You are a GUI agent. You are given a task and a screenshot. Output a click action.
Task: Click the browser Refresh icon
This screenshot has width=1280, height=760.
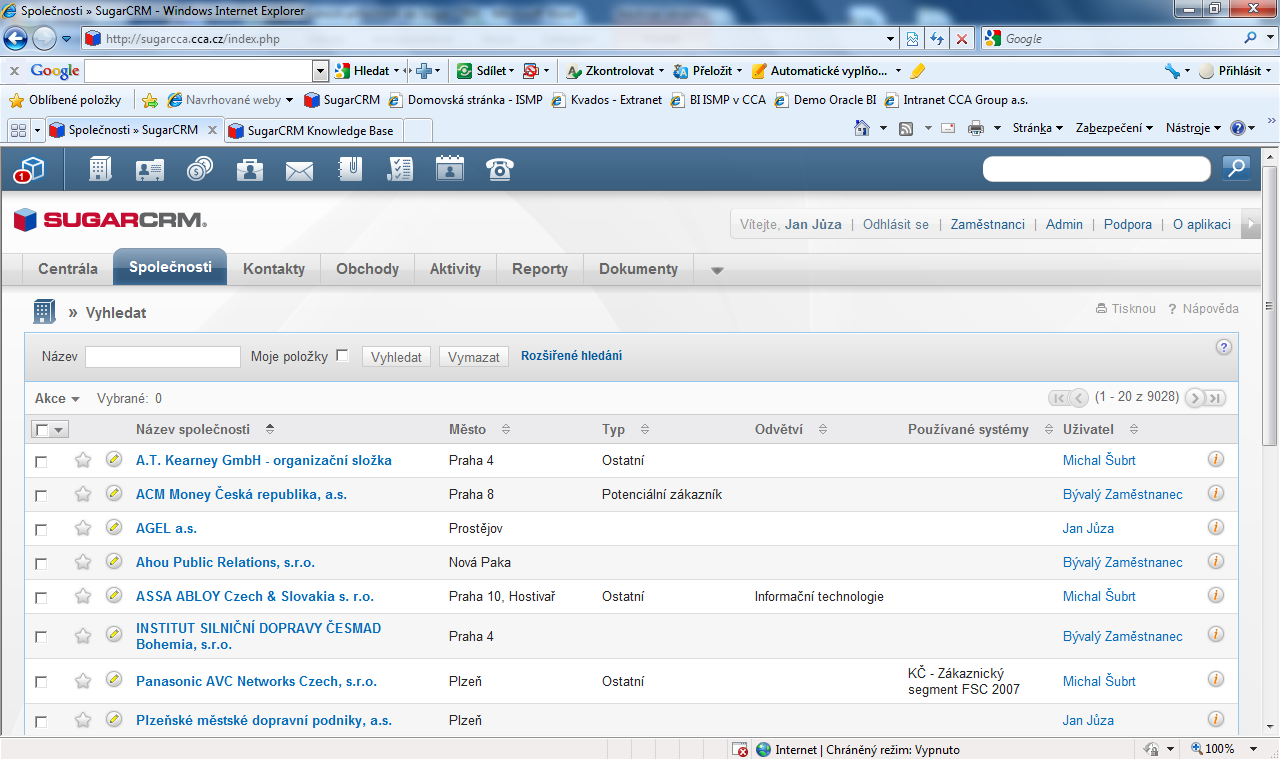tap(937, 39)
